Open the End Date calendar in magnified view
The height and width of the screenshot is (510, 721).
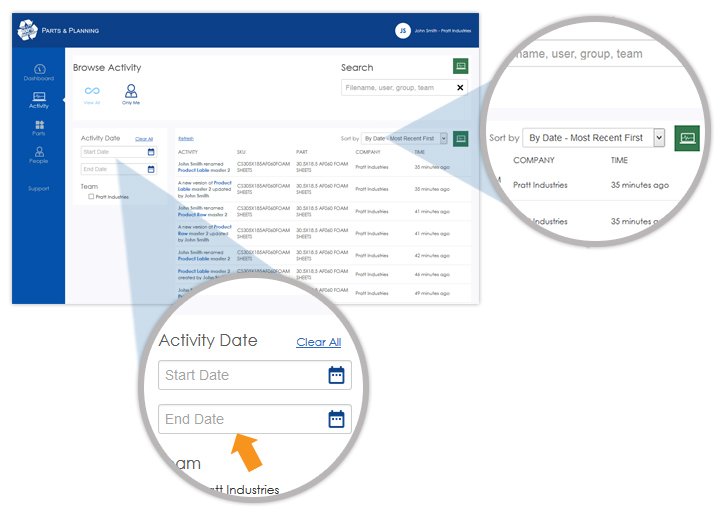coord(336,418)
